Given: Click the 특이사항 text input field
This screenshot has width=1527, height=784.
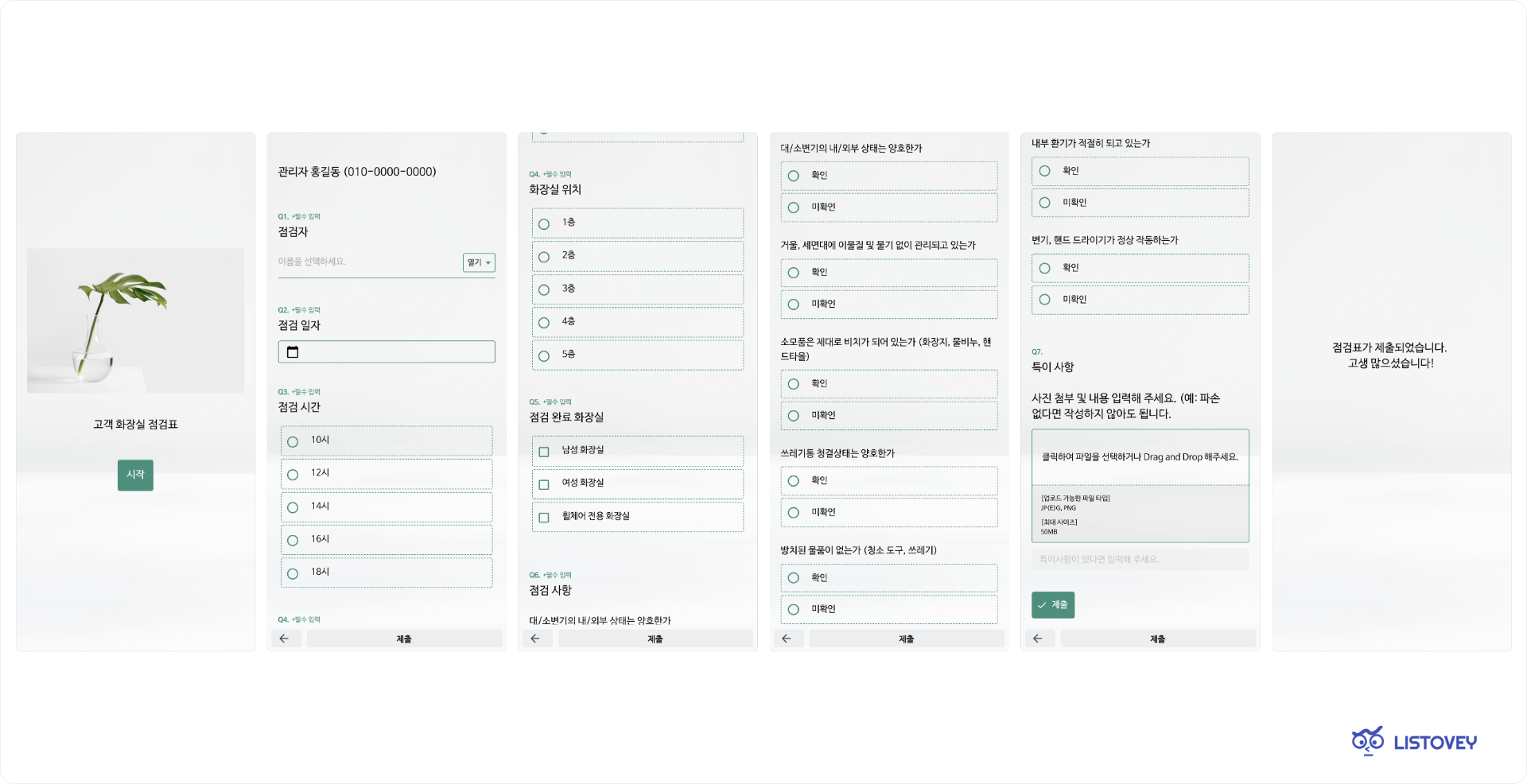Looking at the screenshot, I should (x=1140, y=560).
